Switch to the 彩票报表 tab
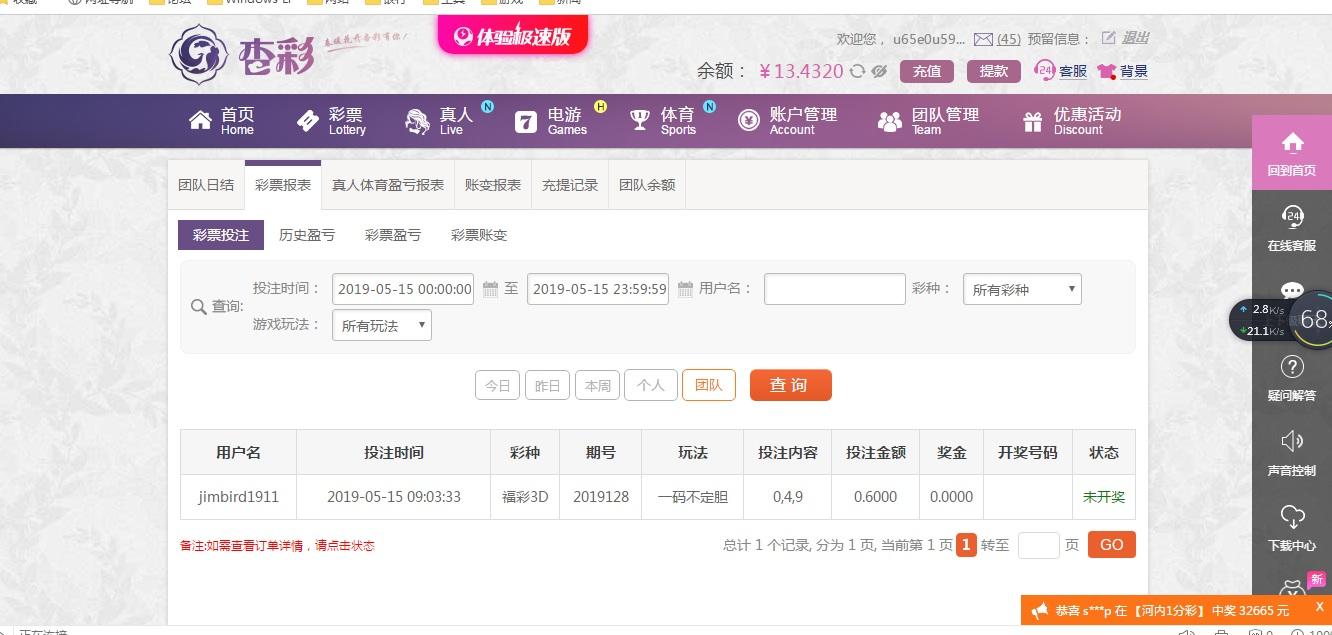1332x635 pixels. pos(283,185)
